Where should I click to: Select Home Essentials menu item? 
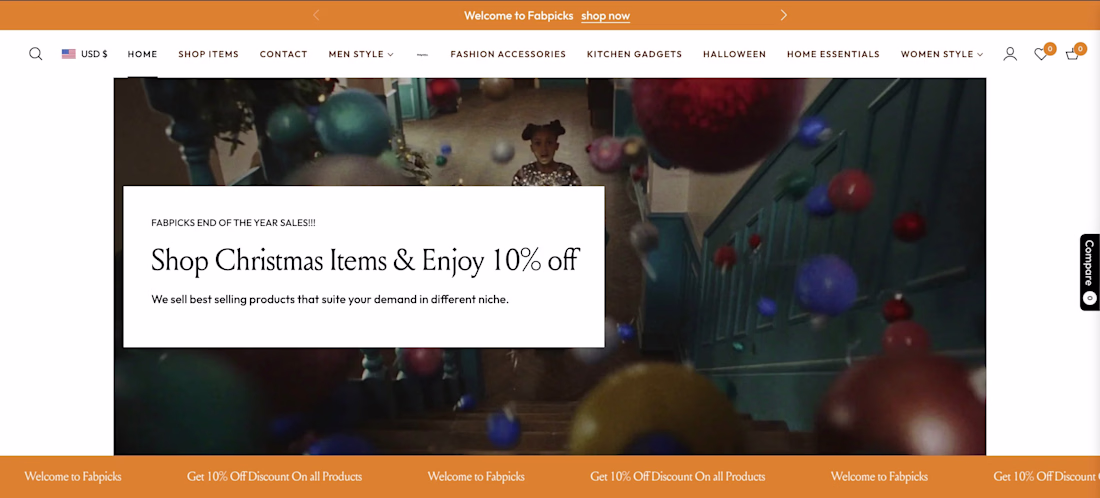[833, 54]
